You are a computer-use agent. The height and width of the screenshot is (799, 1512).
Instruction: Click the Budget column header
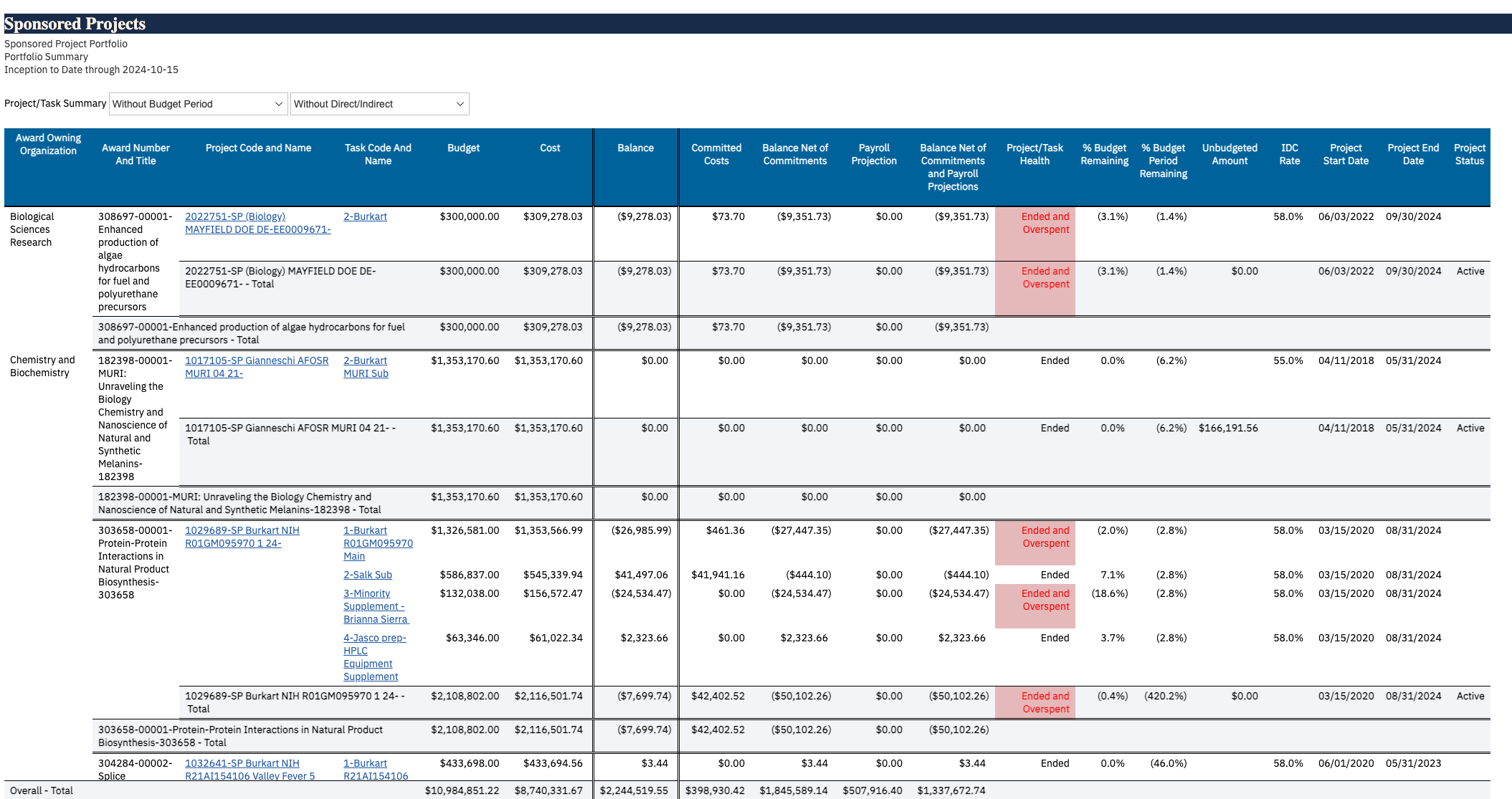point(463,148)
